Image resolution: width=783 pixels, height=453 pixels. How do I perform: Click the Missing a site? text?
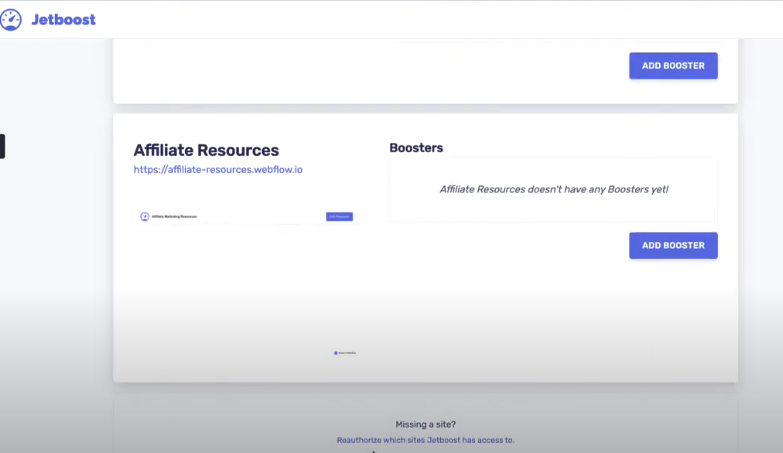(x=425, y=424)
